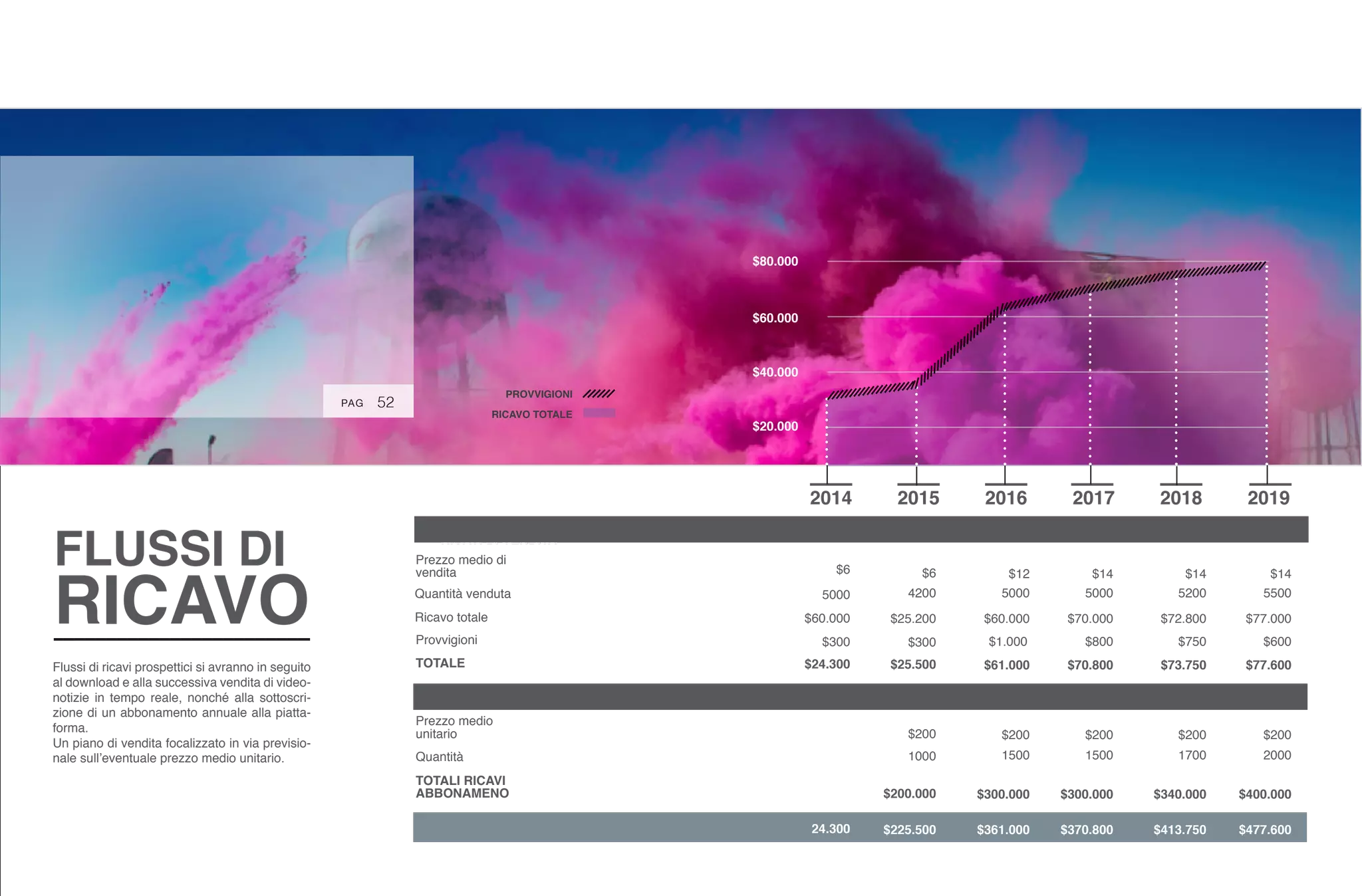Viewport: 1362px width, 896px height.
Task: Click the $80.000 axis label
Action: point(775,261)
